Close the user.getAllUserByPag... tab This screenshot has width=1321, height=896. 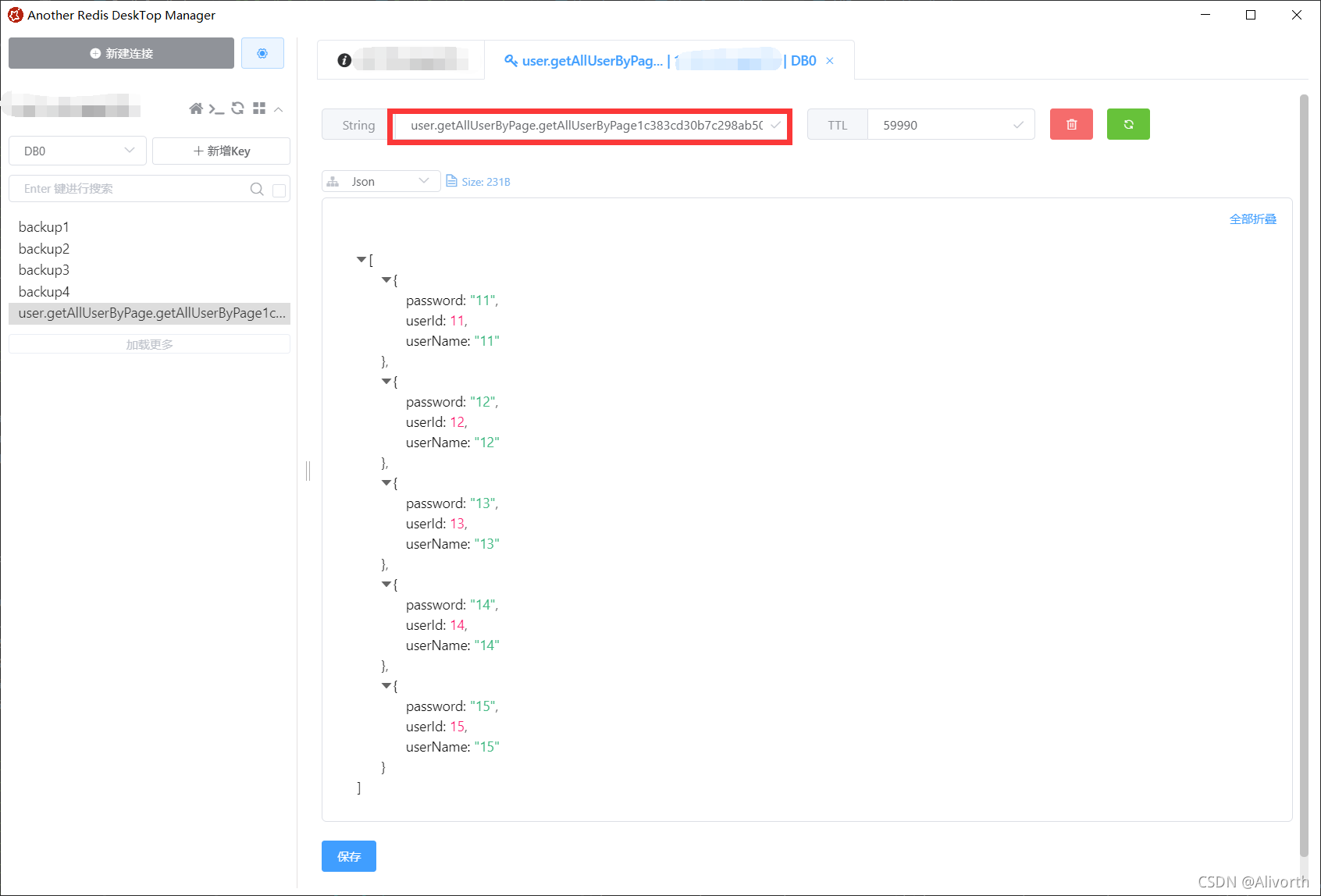coord(830,61)
